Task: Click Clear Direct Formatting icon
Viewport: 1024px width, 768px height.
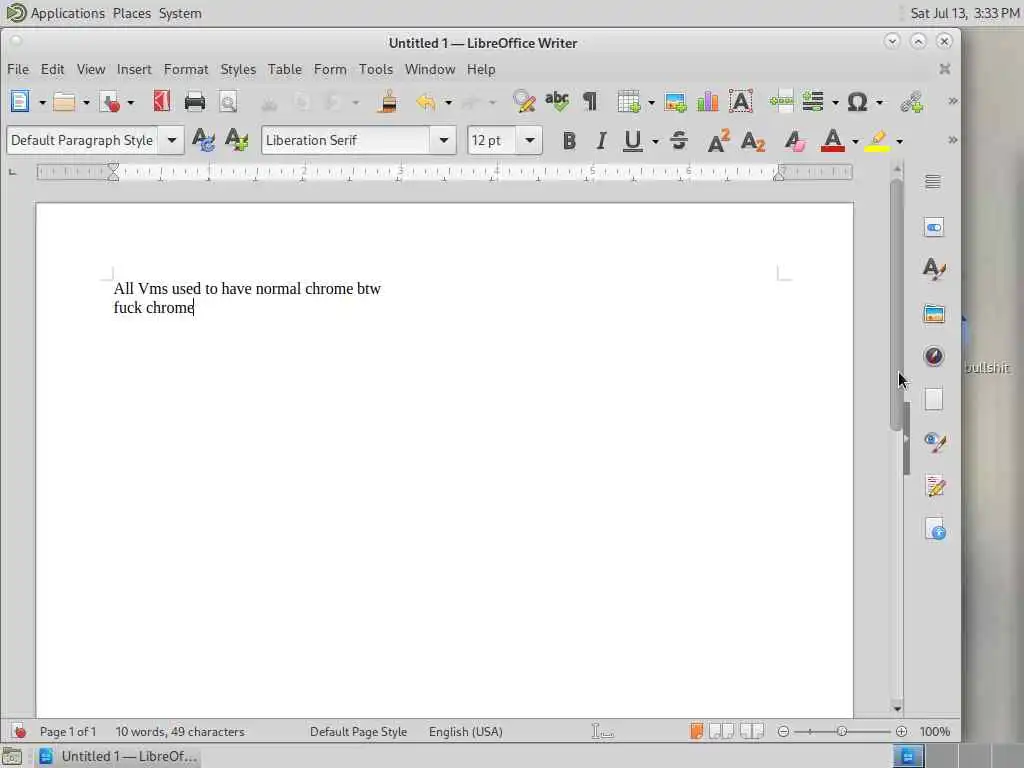Action: coord(795,140)
